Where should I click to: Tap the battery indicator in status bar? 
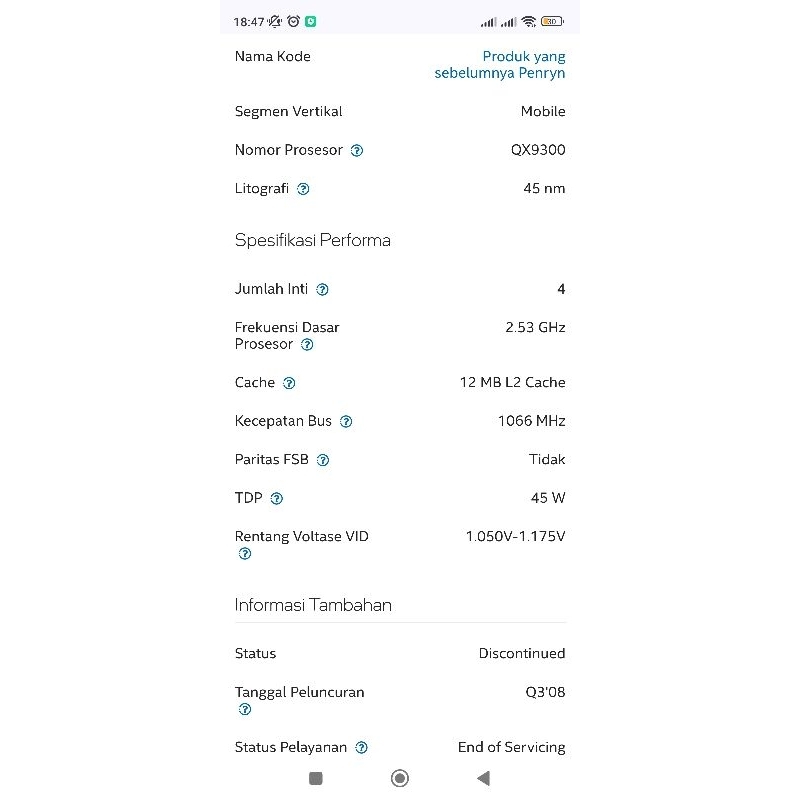pos(553,21)
